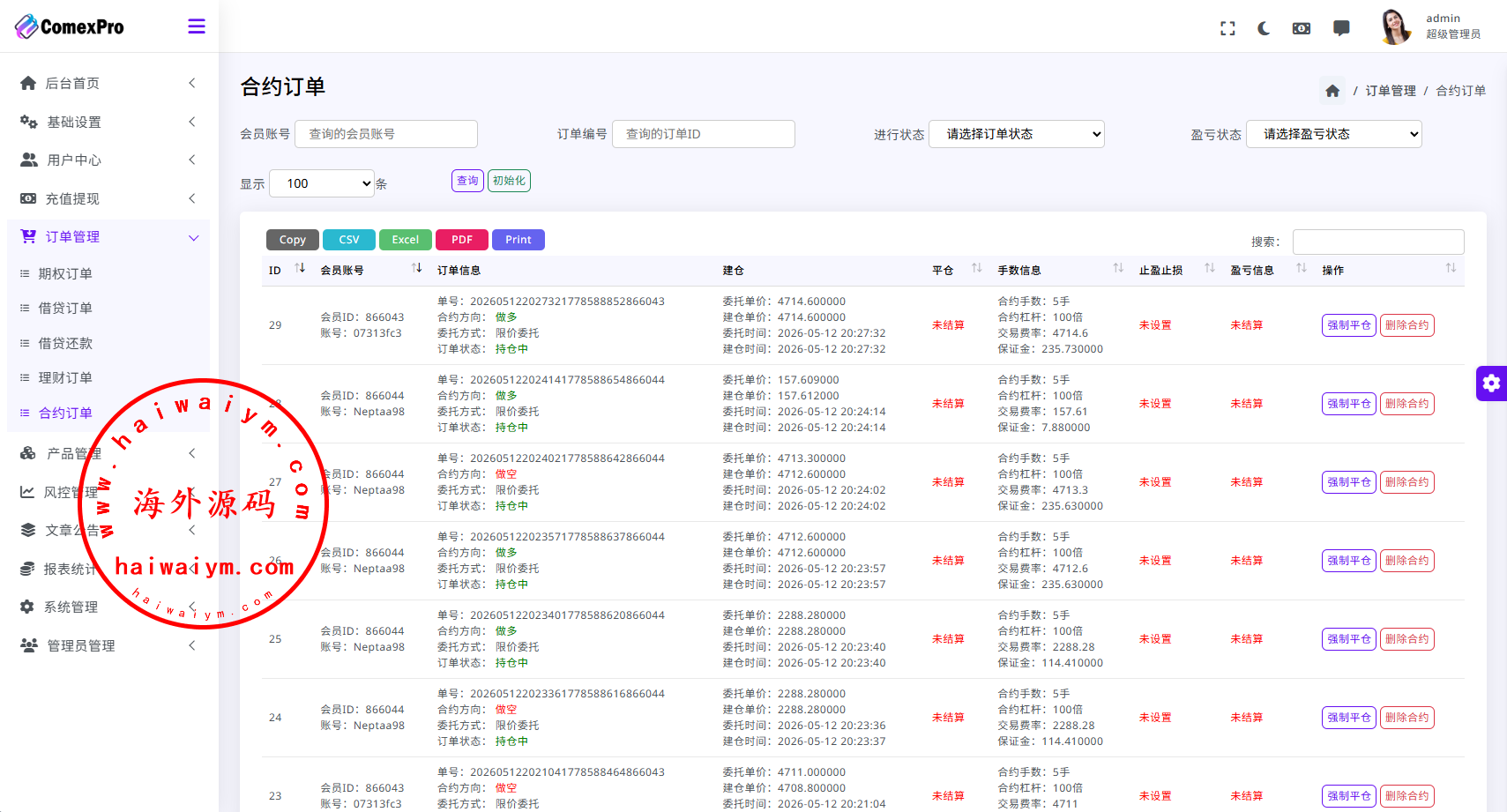Click the 合约订单 page title
The image size is (1507, 812).
(283, 86)
